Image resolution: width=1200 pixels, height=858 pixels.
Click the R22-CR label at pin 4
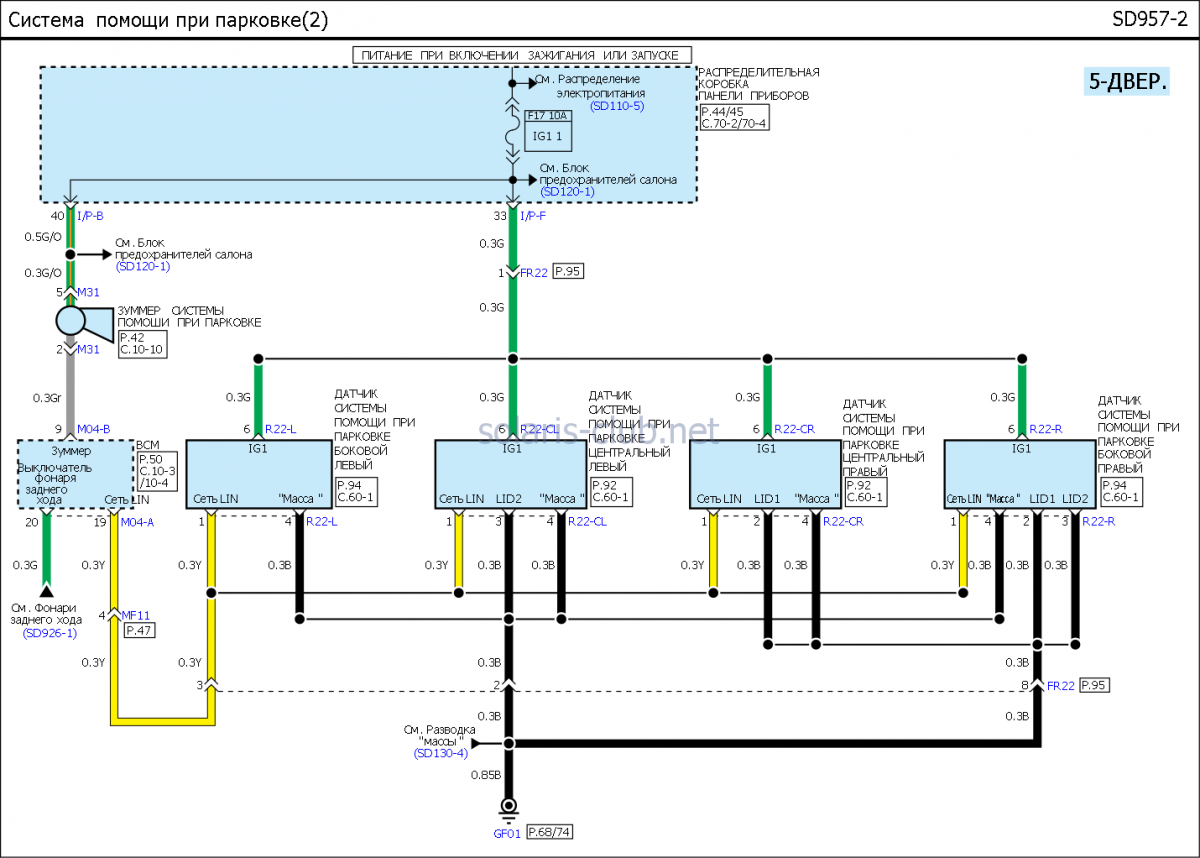(843, 521)
